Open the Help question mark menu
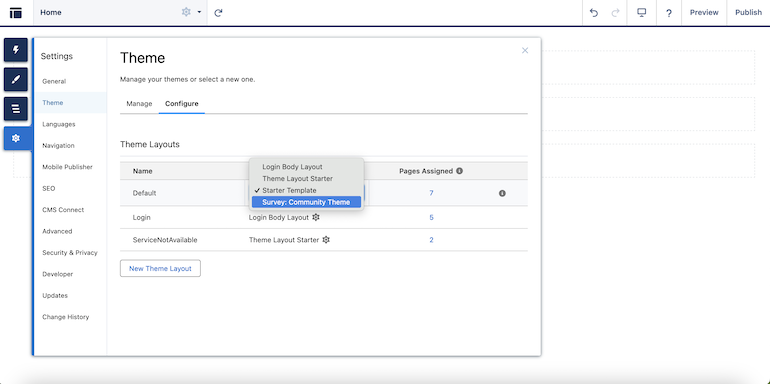770x384 pixels. 669,13
